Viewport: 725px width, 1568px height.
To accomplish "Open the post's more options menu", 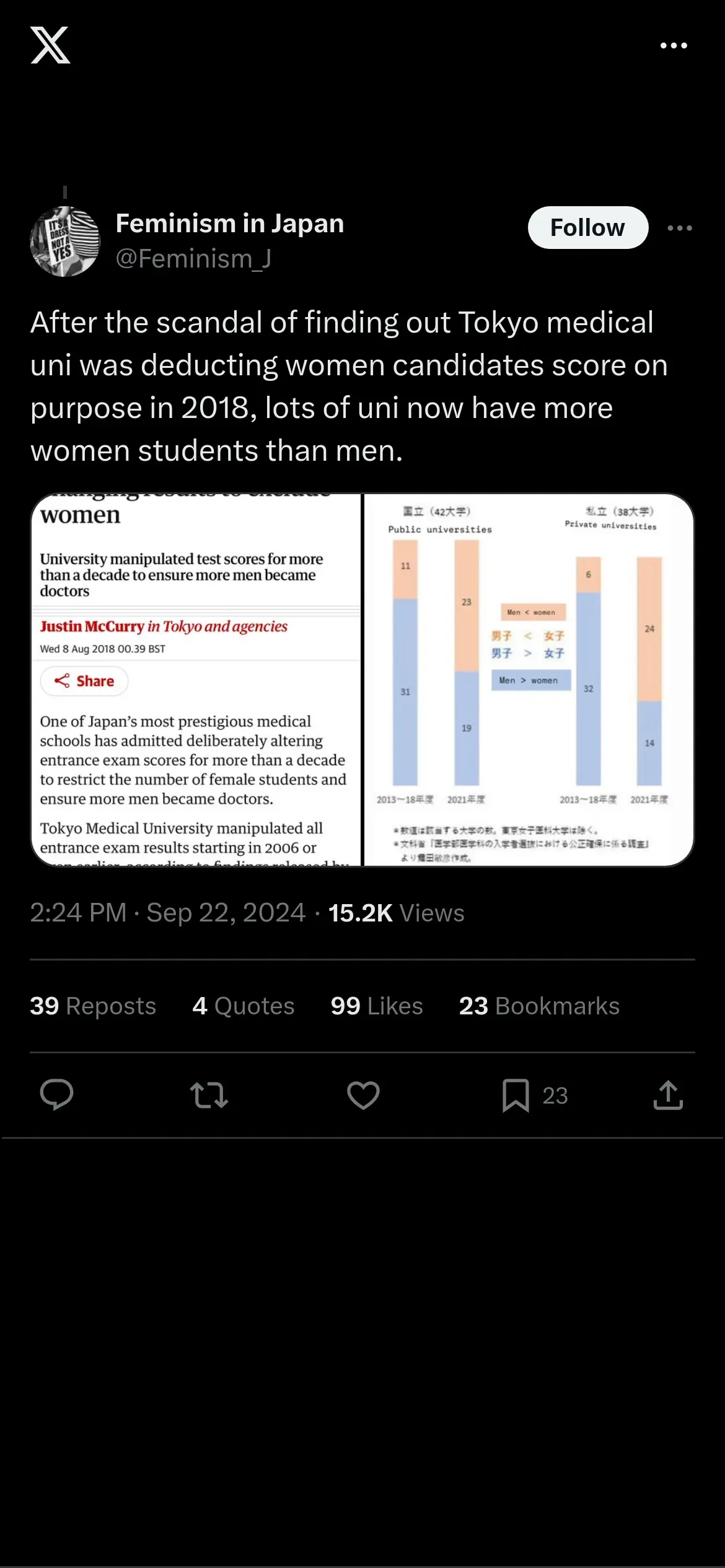I will [x=680, y=229].
